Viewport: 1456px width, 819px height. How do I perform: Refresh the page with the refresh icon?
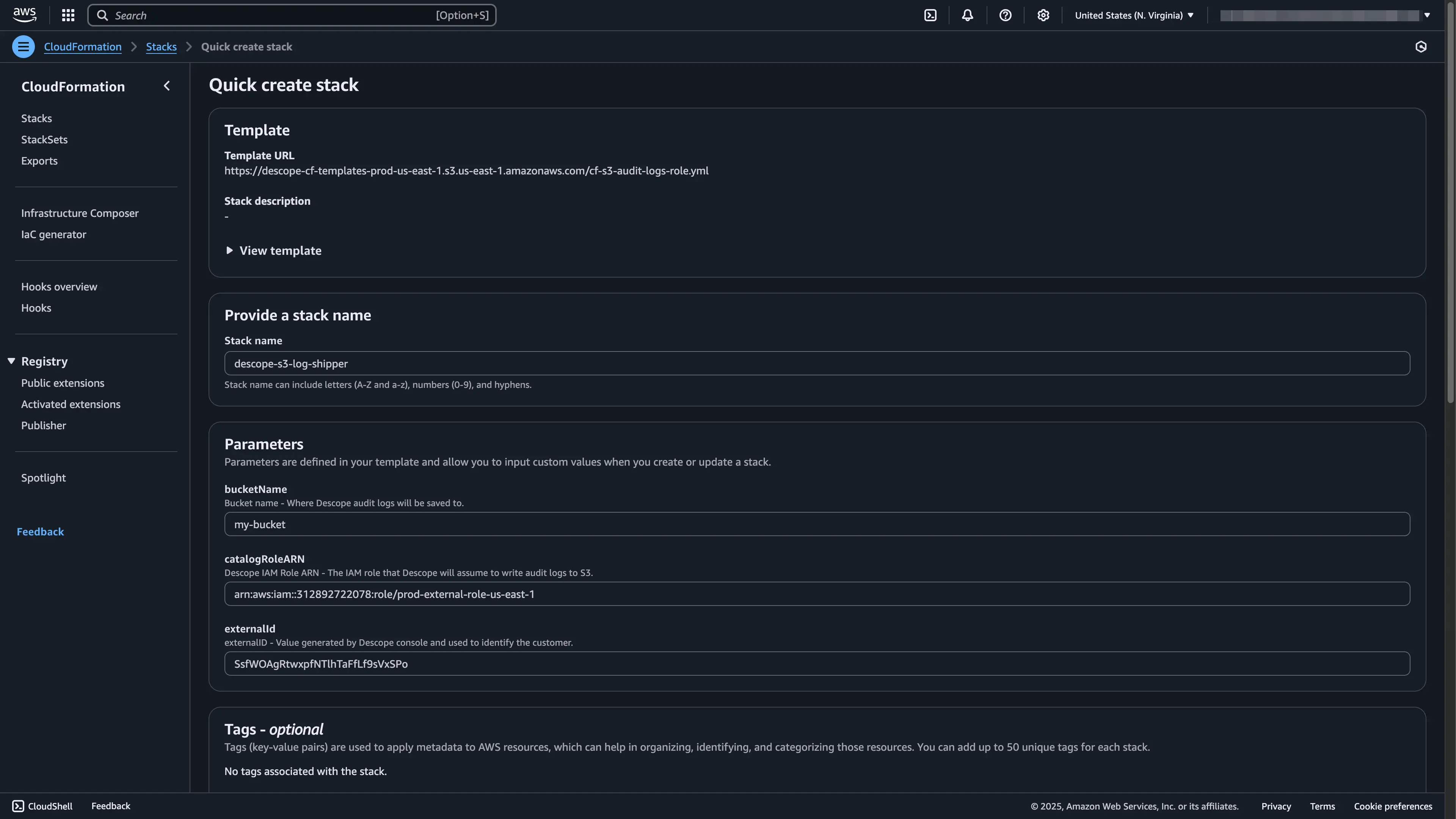click(1421, 46)
